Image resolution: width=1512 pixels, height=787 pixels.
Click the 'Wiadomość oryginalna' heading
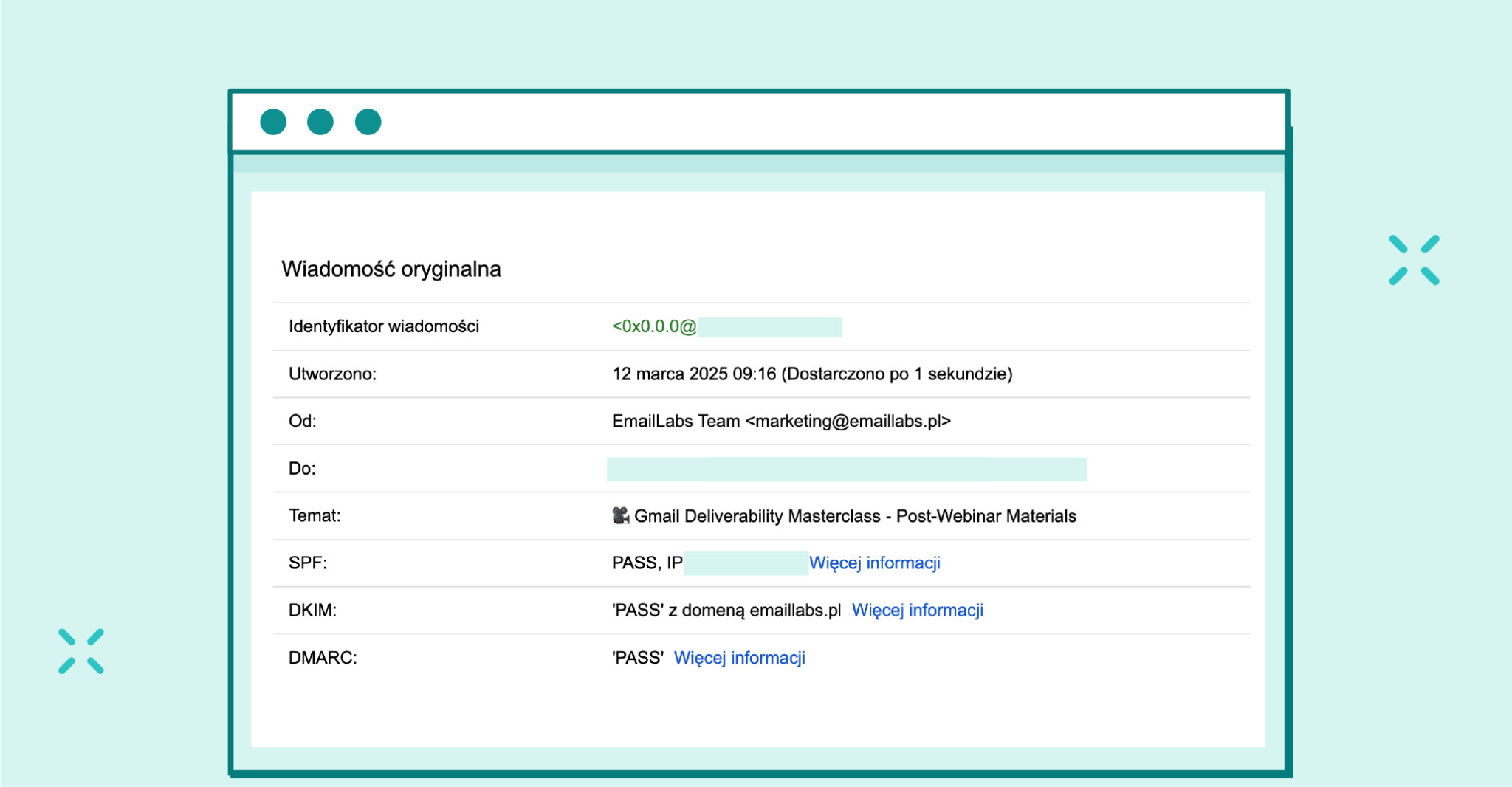coord(391,269)
